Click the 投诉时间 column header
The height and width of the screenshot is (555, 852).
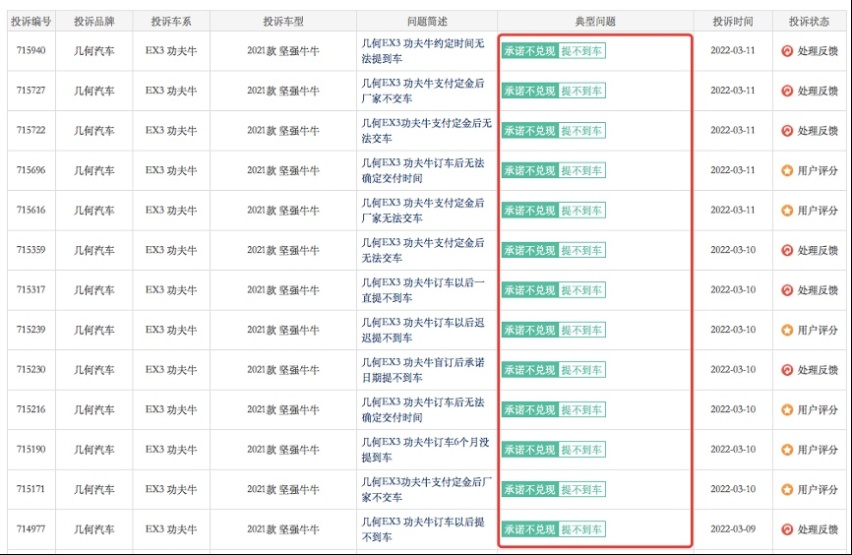733,21
